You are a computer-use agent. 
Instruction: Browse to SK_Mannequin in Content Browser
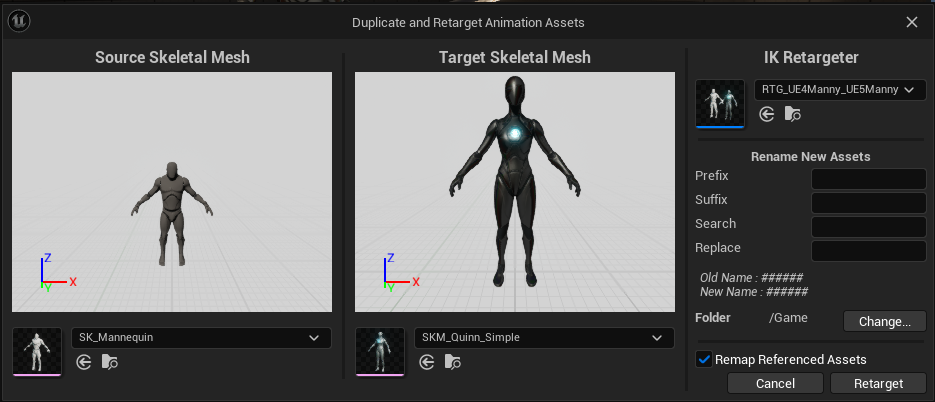(110, 361)
